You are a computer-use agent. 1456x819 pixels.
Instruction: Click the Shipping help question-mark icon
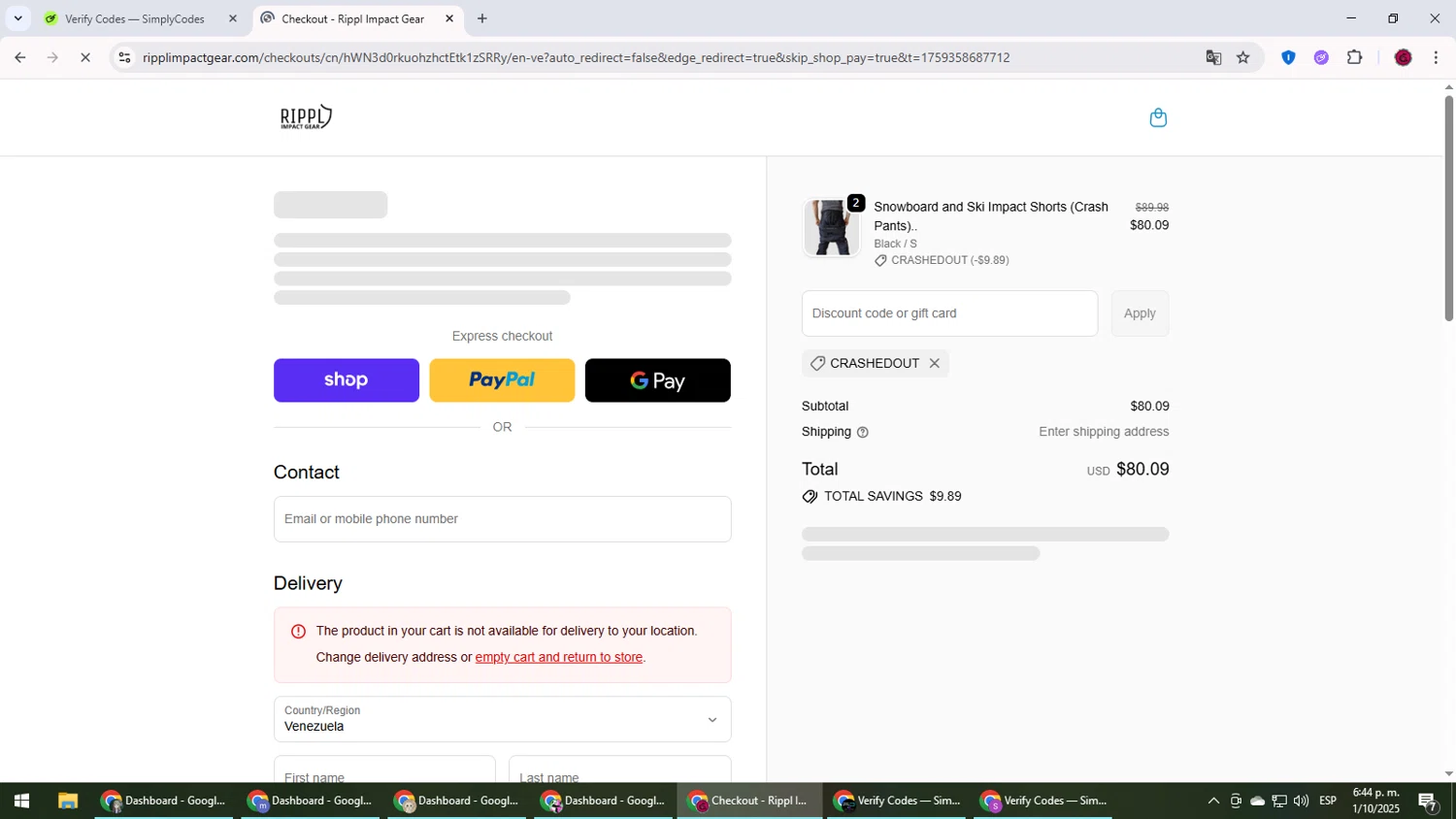(x=862, y=433)
